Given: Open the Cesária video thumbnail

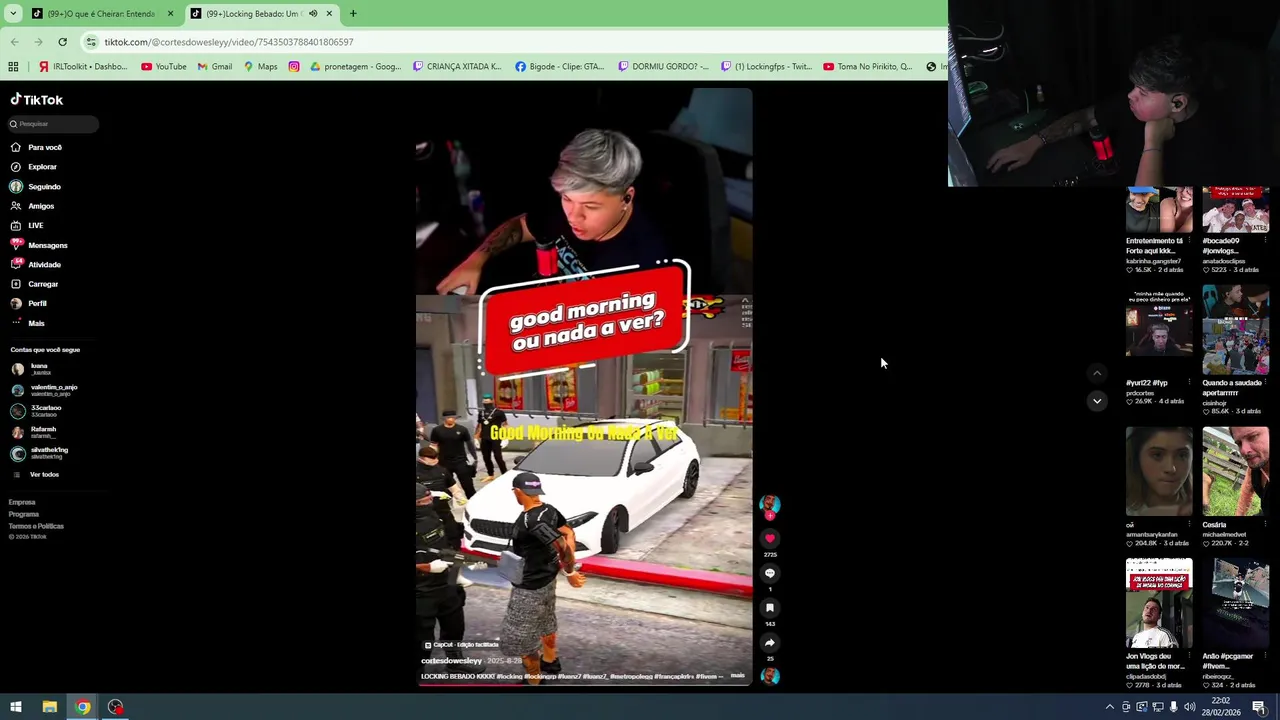Looking at the screenshot, I should click(x=1236, y=471).
